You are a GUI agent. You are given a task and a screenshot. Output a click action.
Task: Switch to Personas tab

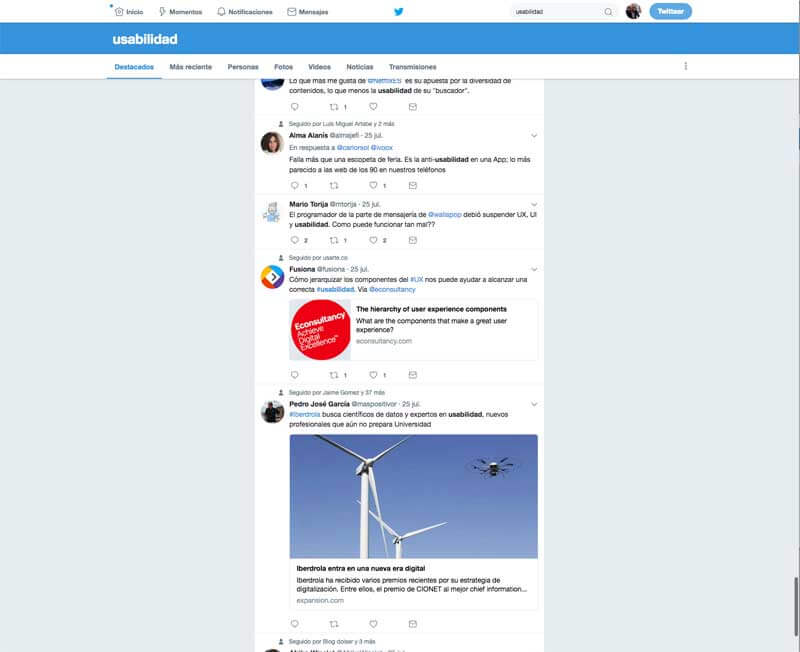tap(243, 67)
